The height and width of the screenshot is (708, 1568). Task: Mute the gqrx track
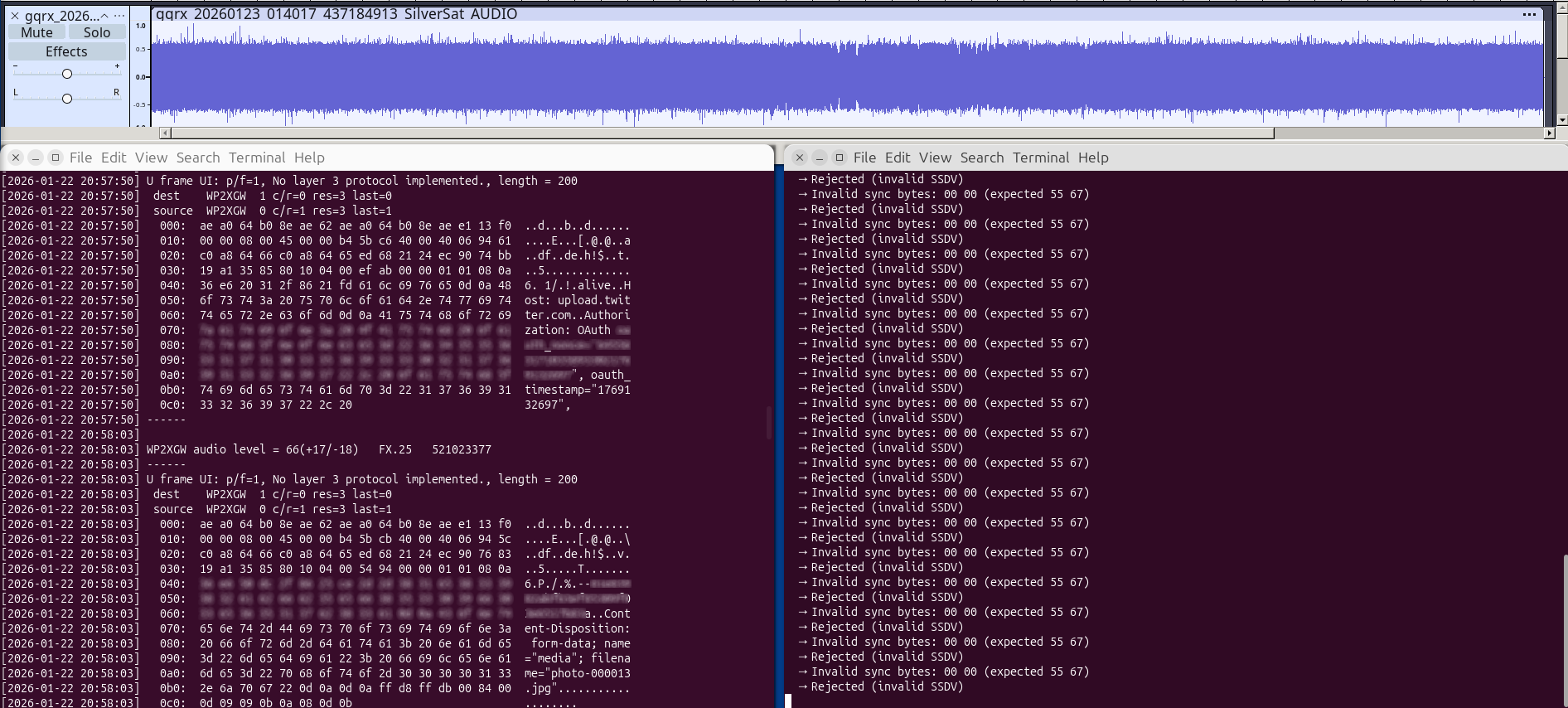(x=37, y=32)
